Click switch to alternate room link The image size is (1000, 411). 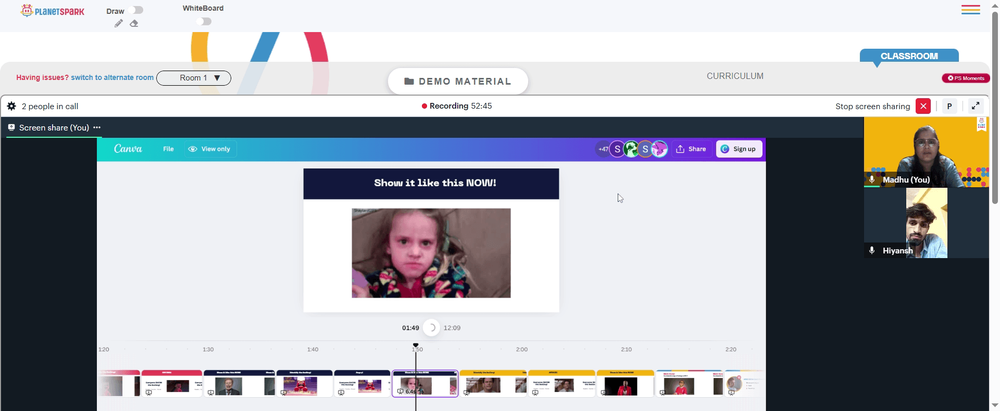112,78
